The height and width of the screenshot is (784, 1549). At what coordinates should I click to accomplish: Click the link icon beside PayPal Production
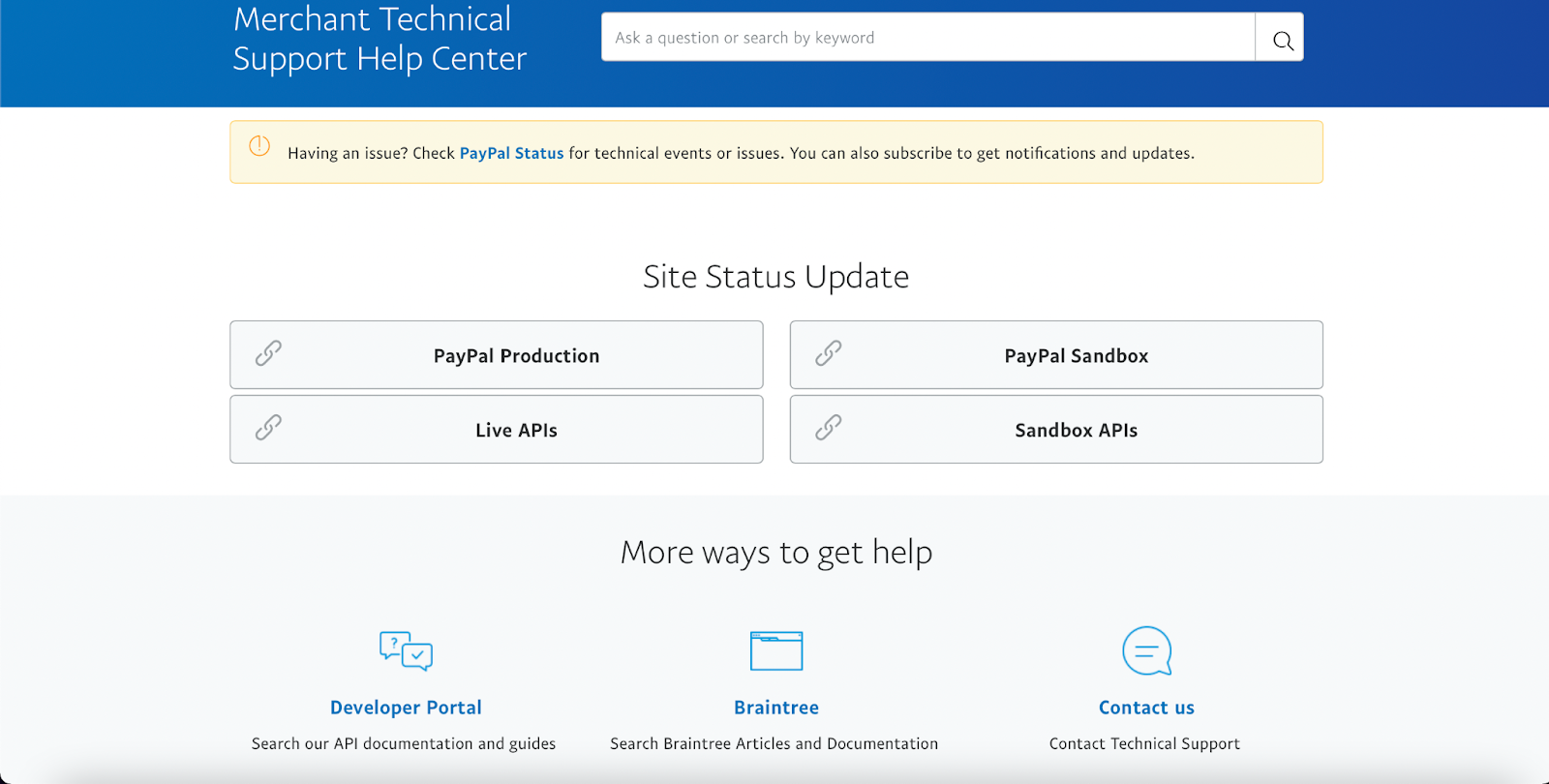coord(268,353)
